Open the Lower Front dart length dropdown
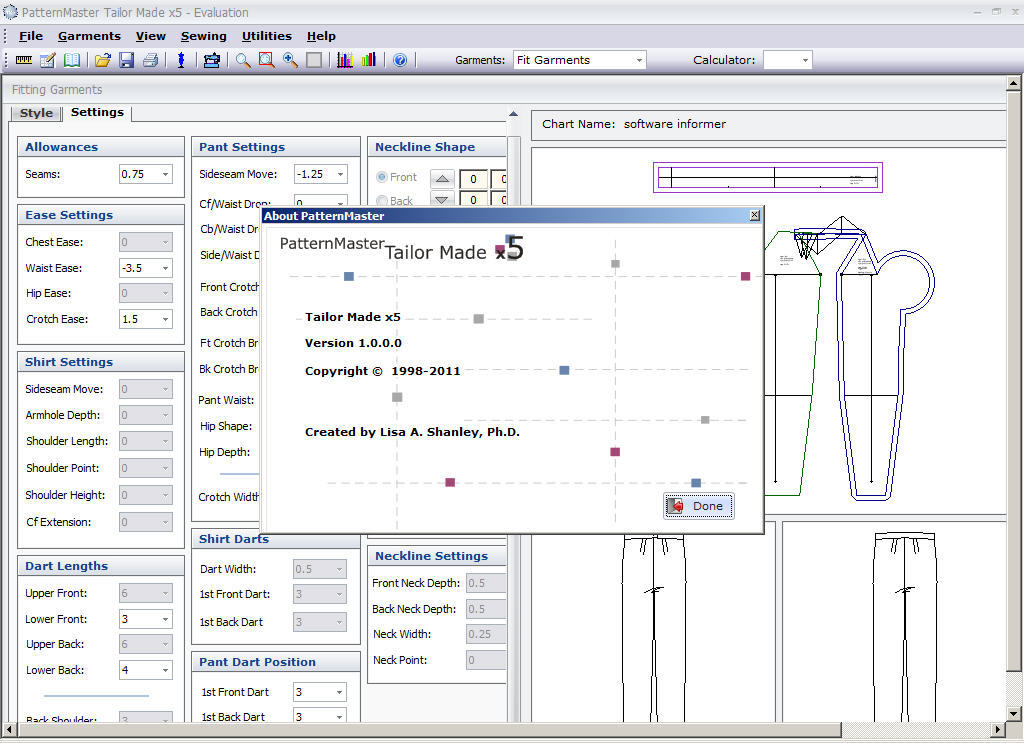 click(x=165, y=619)
